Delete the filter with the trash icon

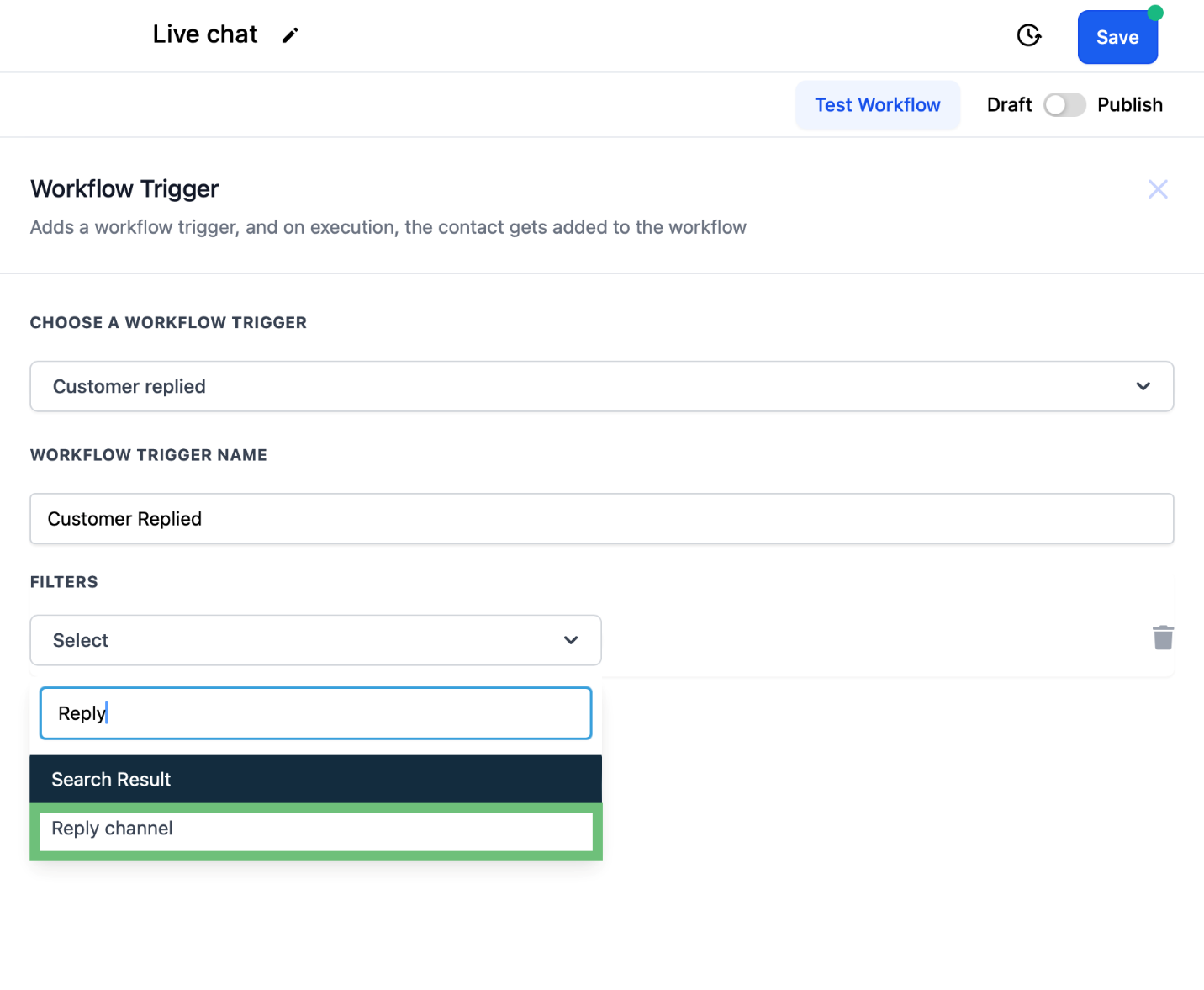[x=1163, y=638]
